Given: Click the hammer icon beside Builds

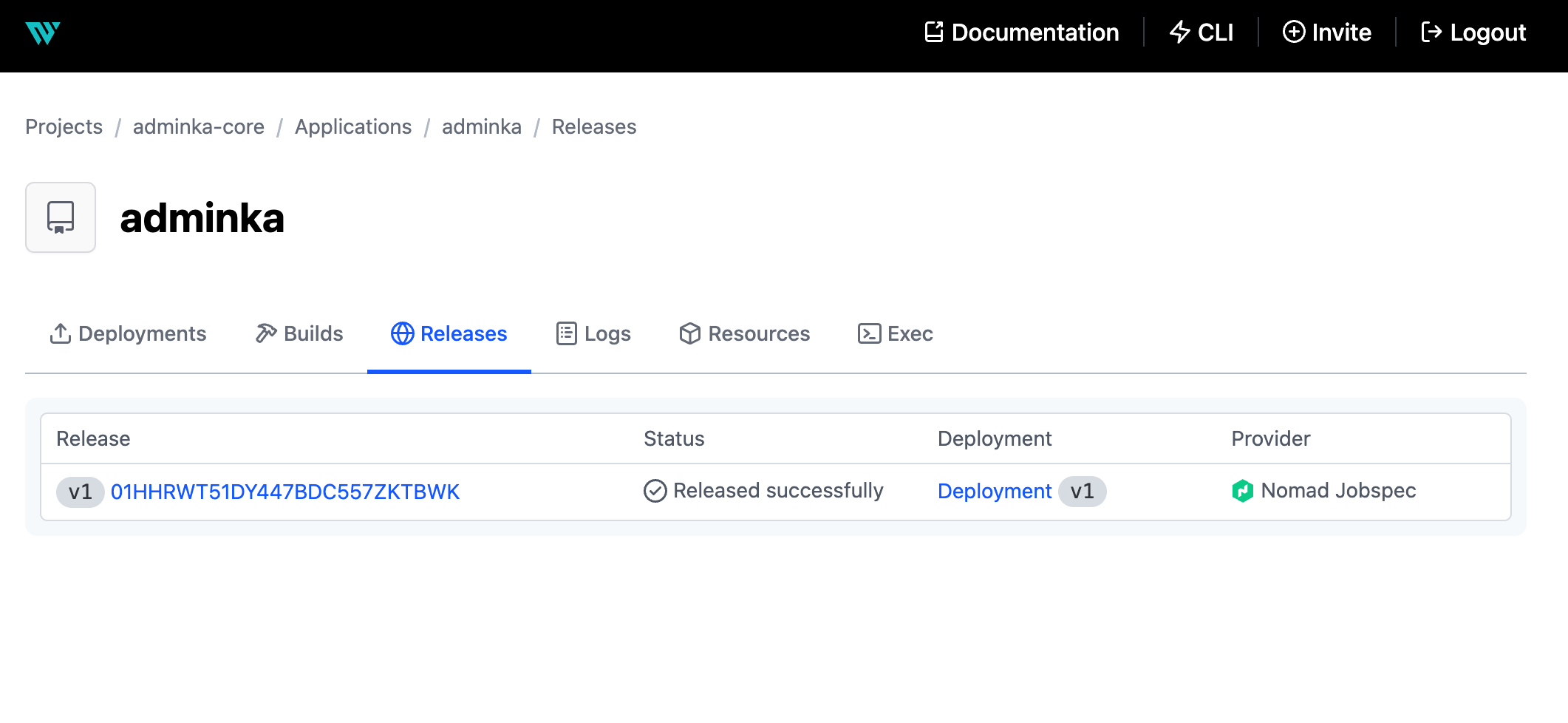Looking at the screenshot, I should tap(266, 334).
